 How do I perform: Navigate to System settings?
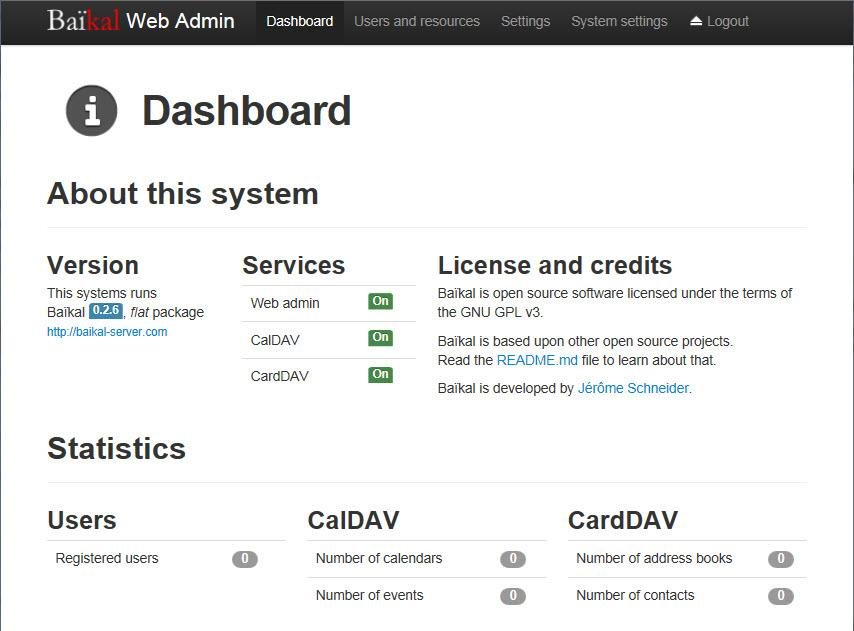click(619, 21)
